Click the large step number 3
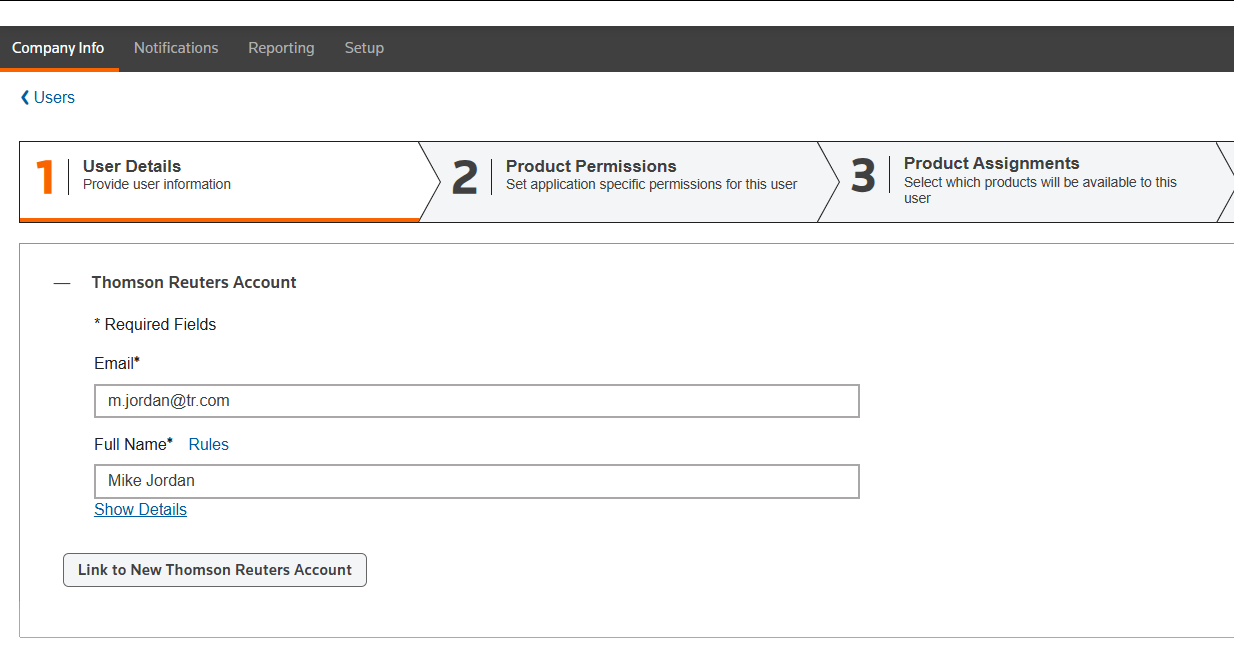This screenshot has height=668, width=1234. [x=863, y=176]
